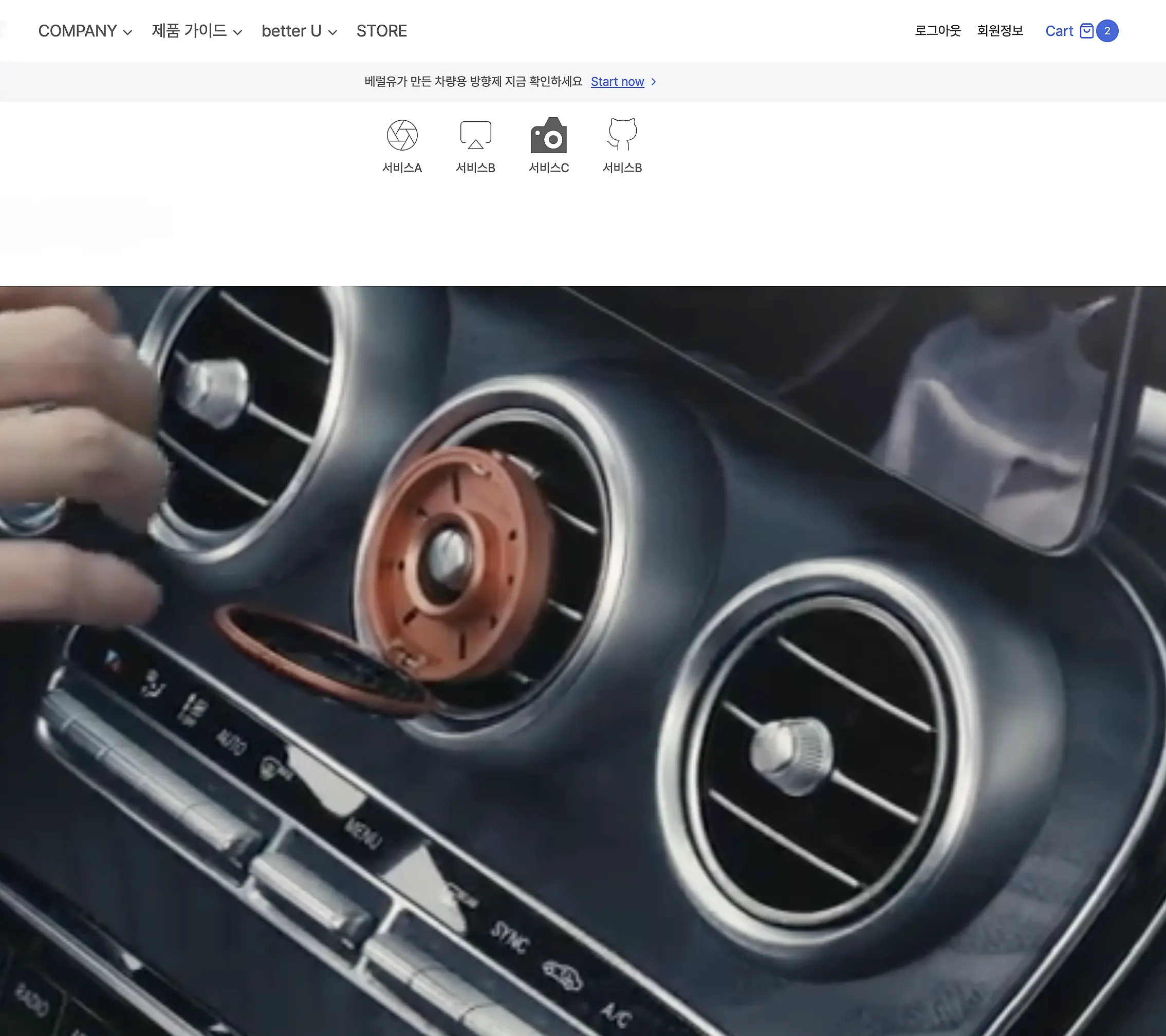
Task: Expand the COMPANY dropdown chevron
Action: click(128, 32)
